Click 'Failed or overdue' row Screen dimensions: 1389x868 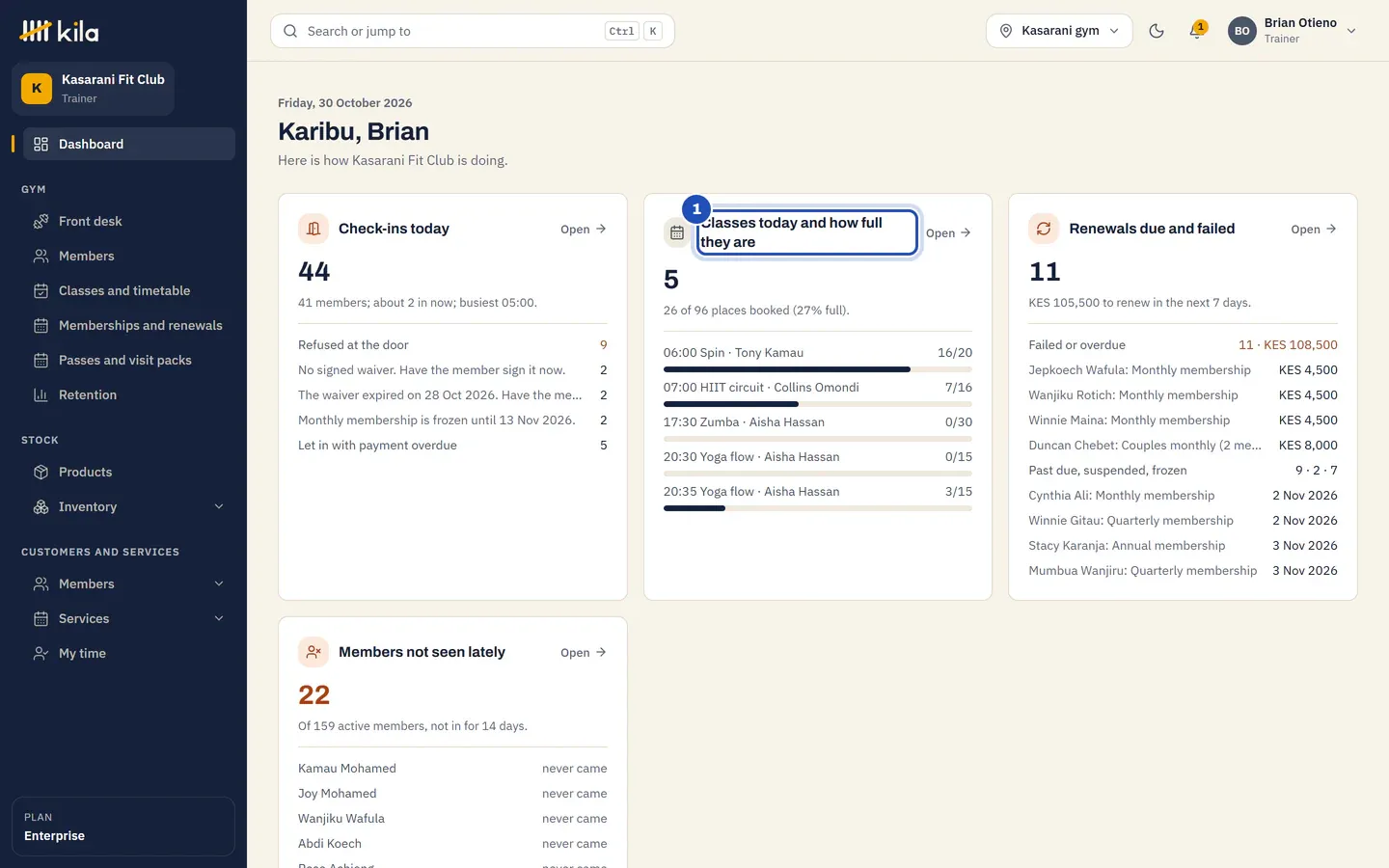(x=1183, y=344)
